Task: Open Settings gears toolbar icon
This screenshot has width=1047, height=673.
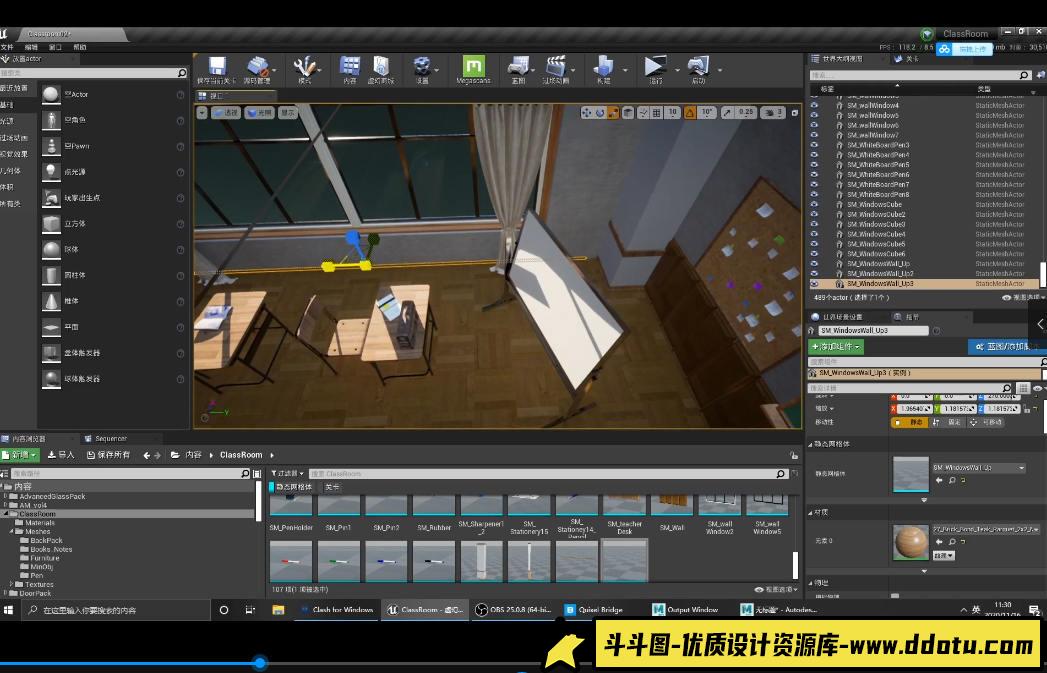Action: click(422, 67)
